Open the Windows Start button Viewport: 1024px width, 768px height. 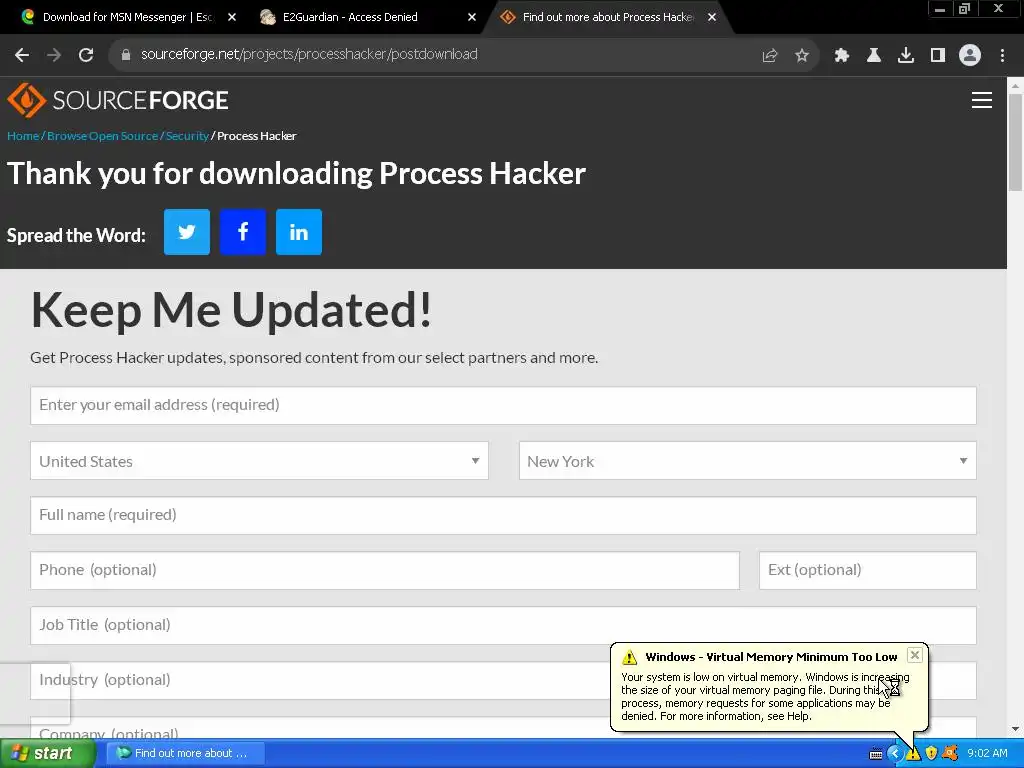click(47, 753)
